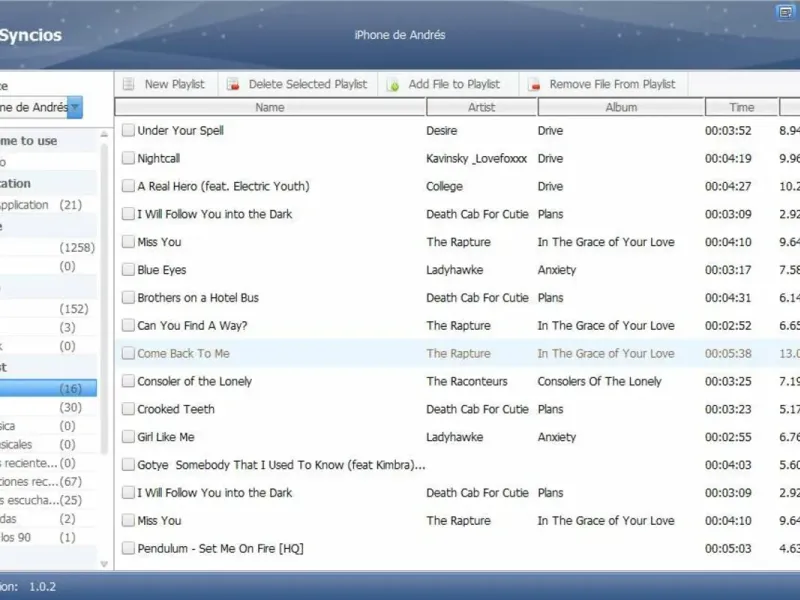
Task: Click the "iPhone de Andrés" device title
Action: coord(400,35)
